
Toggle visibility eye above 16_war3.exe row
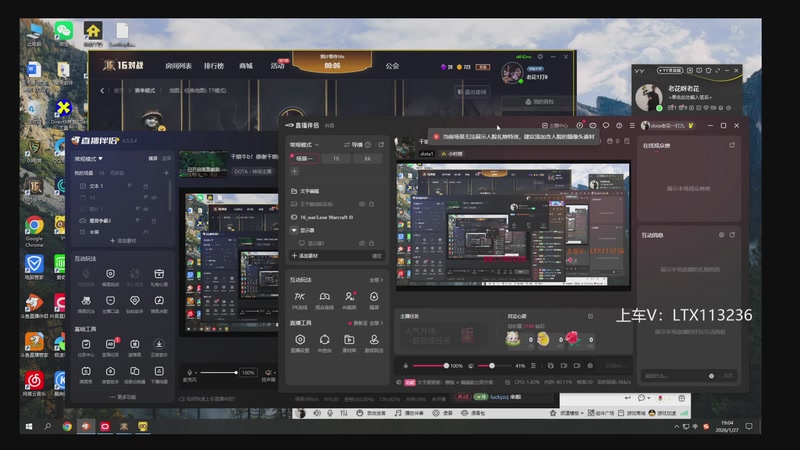(x=362, y=204)
